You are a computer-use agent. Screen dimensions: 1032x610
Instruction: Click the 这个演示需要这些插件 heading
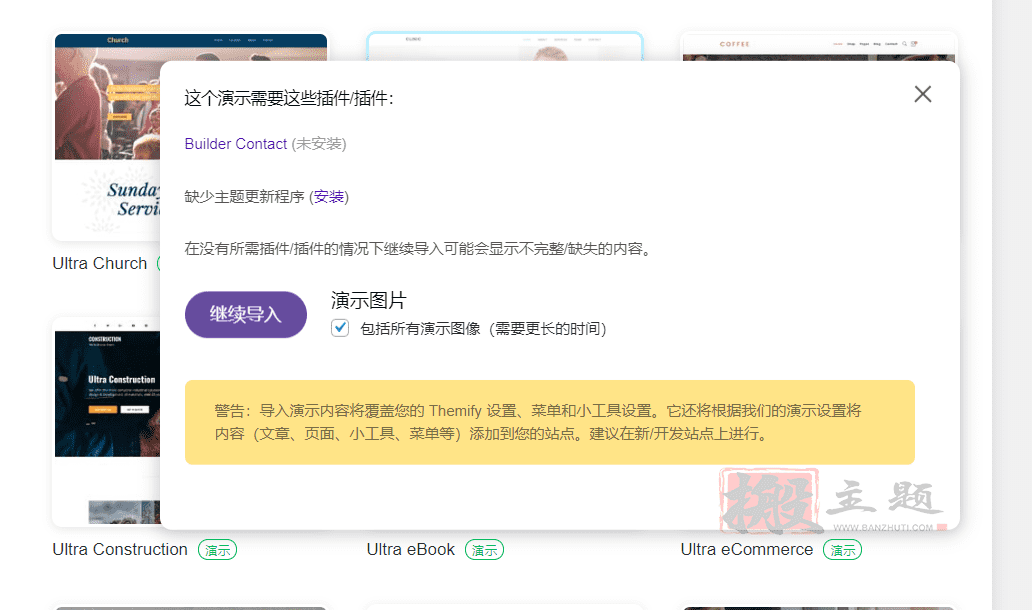(x=289, y=99)
